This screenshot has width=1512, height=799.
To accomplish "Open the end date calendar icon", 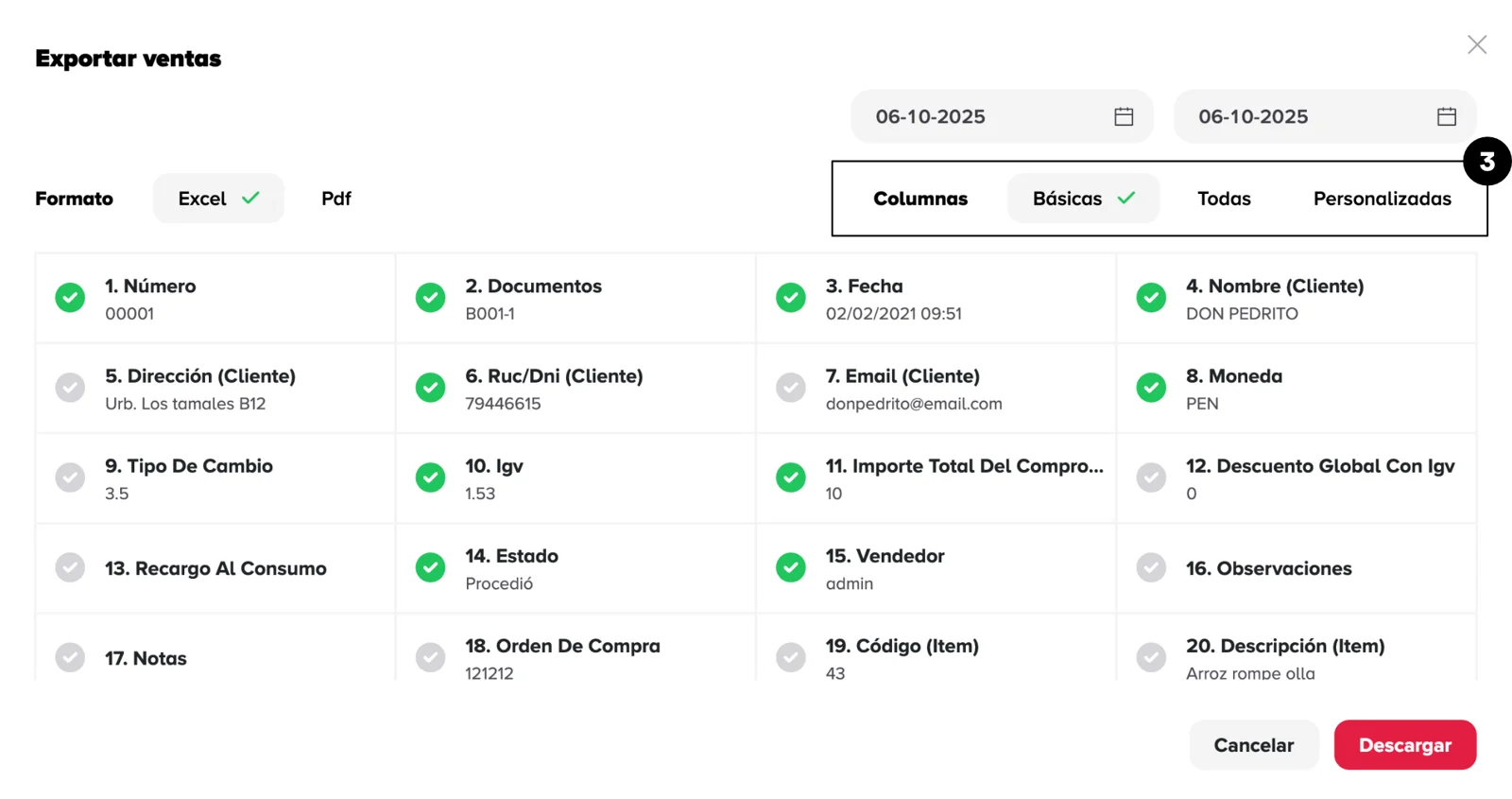I will pos(1446,116).
